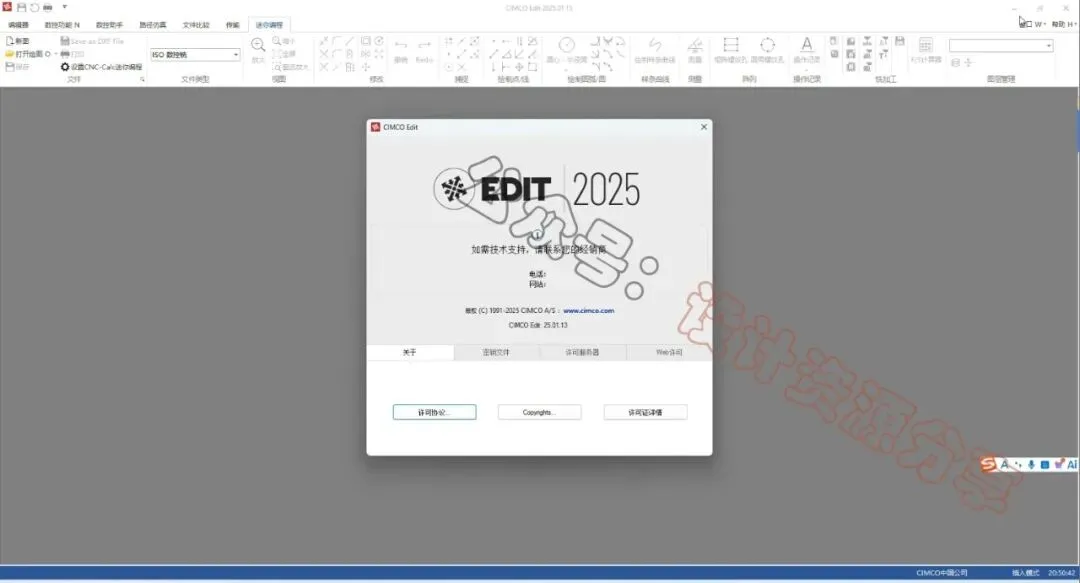This screenshot has height=583, width=1080.
Task: Click the 窗口放大 zoom window icon
Action: [x=277, y=67]
